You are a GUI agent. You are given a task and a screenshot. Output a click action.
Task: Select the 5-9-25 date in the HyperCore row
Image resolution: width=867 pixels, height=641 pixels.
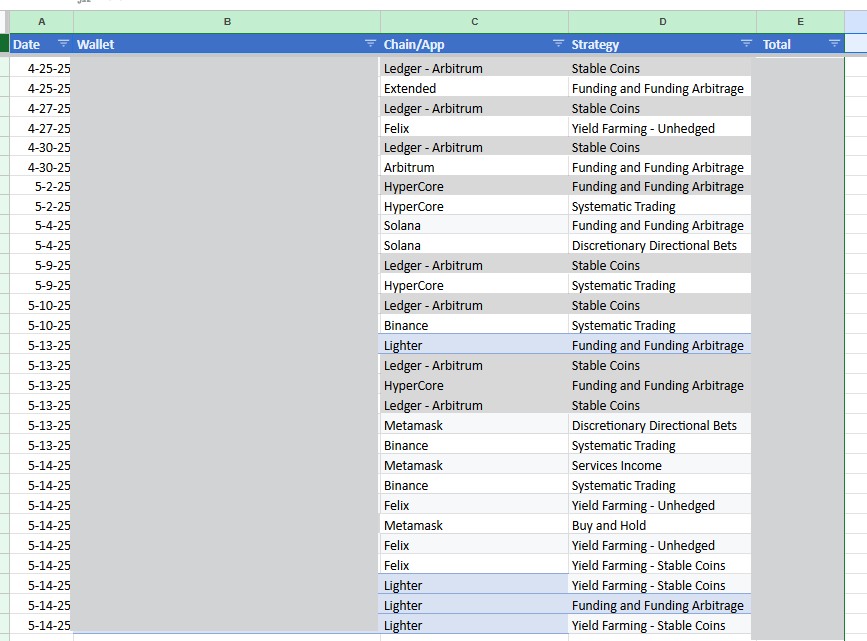[x=41, y=286]
